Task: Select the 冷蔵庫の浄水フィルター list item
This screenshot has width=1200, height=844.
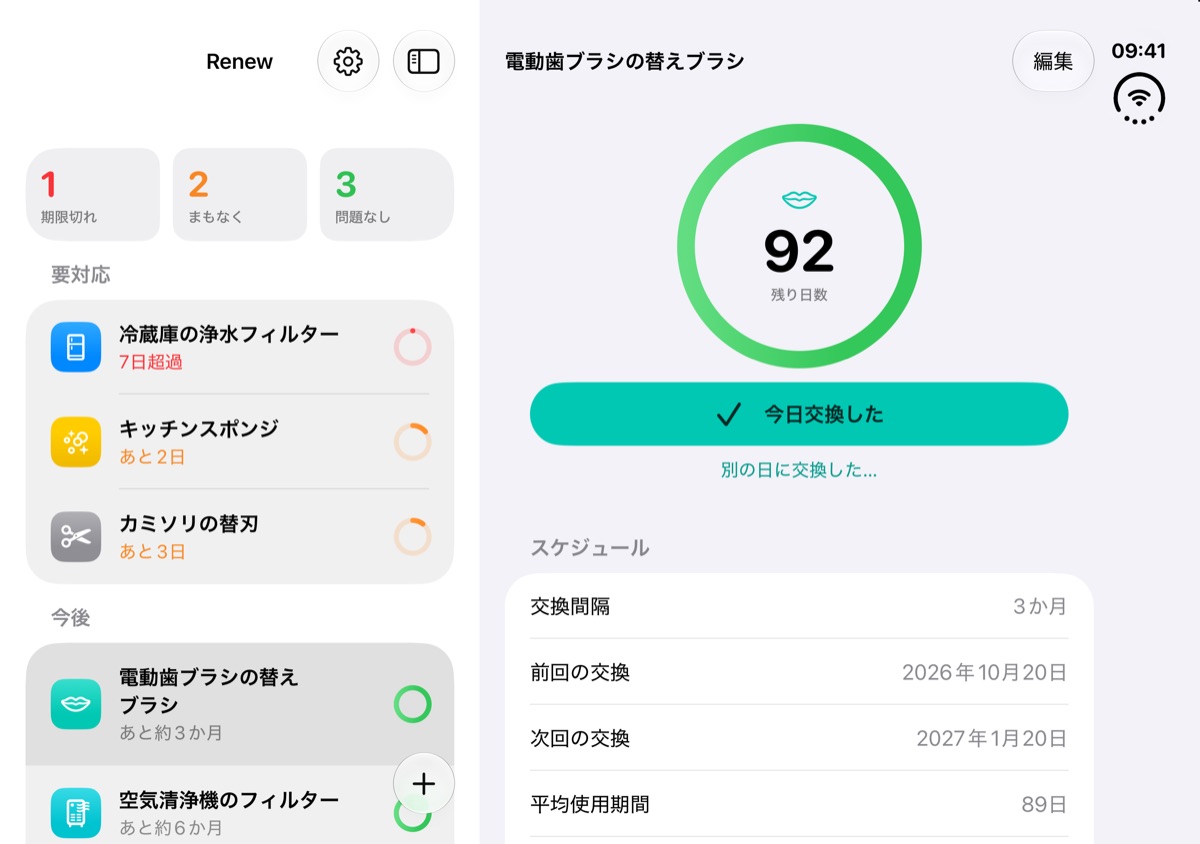Action: pos(240,347)
